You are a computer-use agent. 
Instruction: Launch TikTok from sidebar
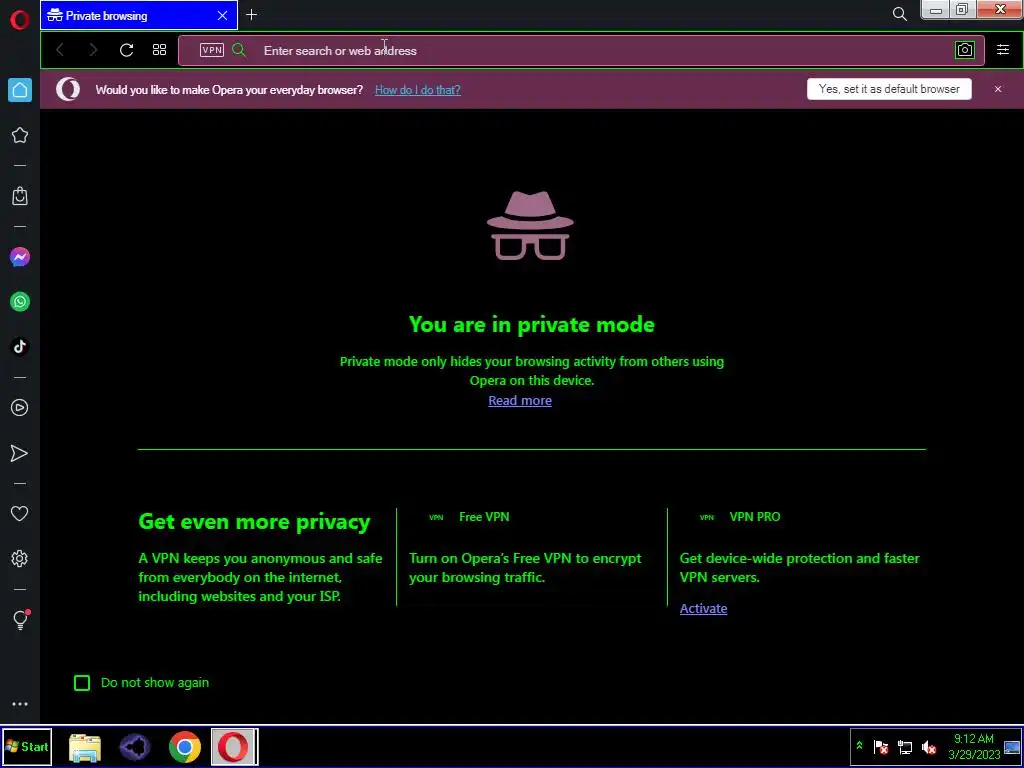[20, 346]
